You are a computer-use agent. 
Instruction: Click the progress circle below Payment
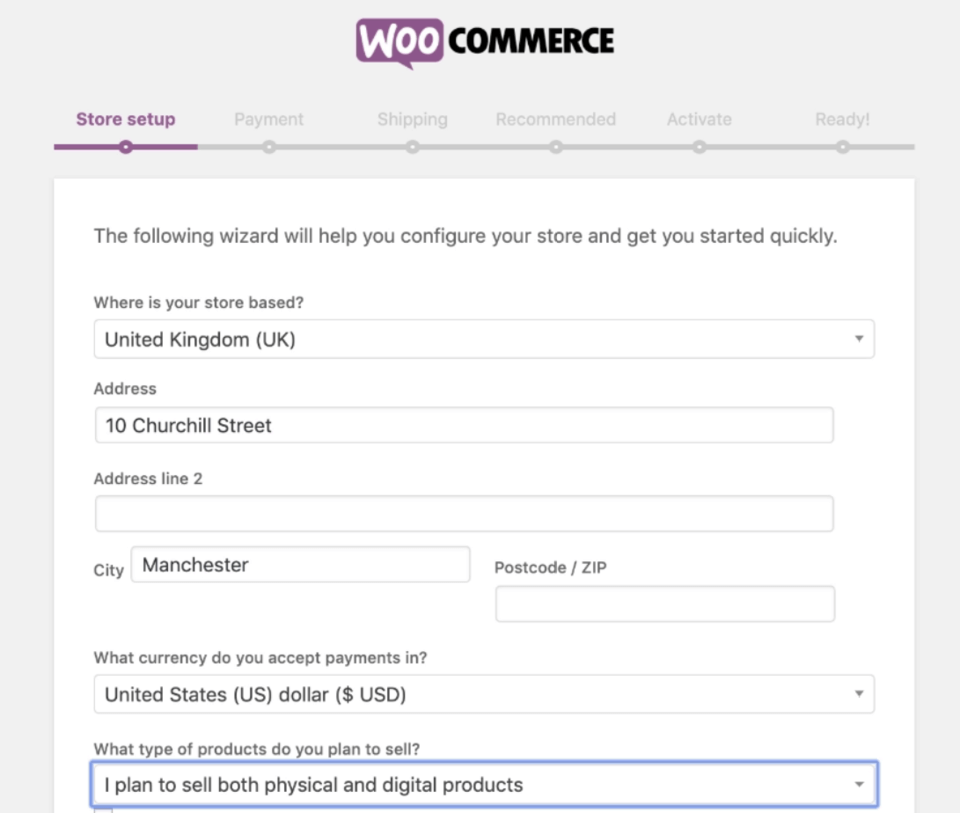[x=269, y=147]
